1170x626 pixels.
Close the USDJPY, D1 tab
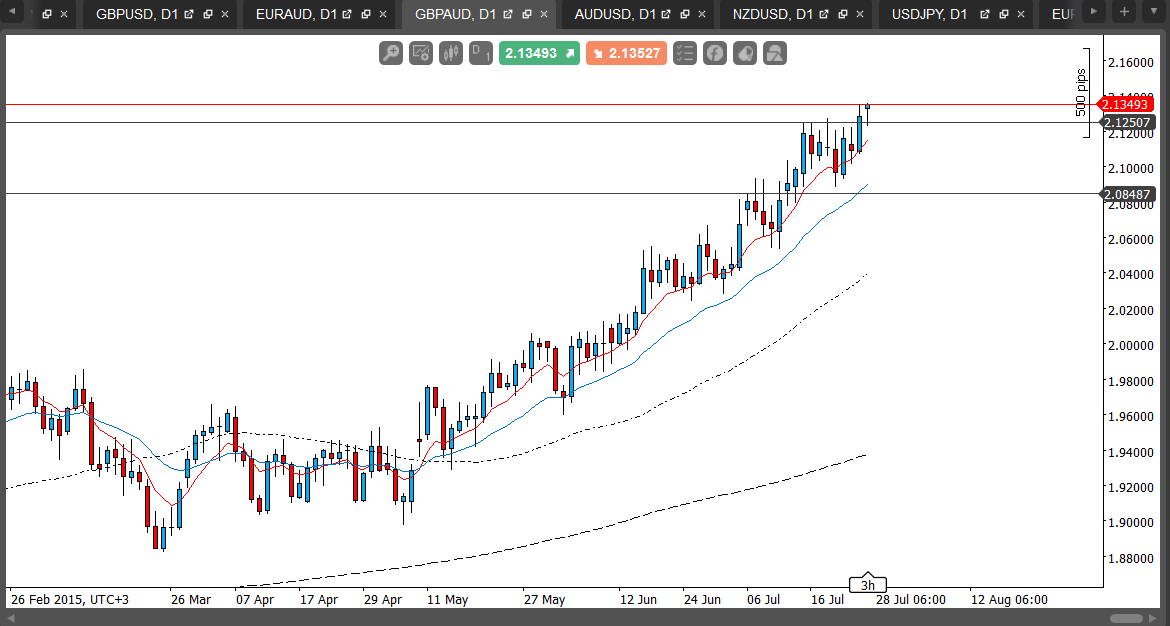(1022, 14)
